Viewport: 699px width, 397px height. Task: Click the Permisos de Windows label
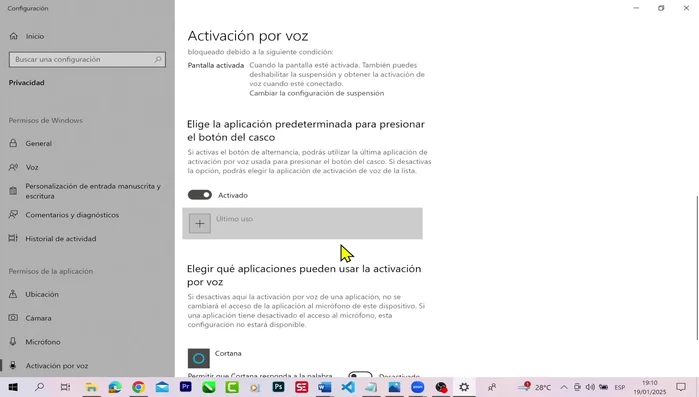pos(45,120)
